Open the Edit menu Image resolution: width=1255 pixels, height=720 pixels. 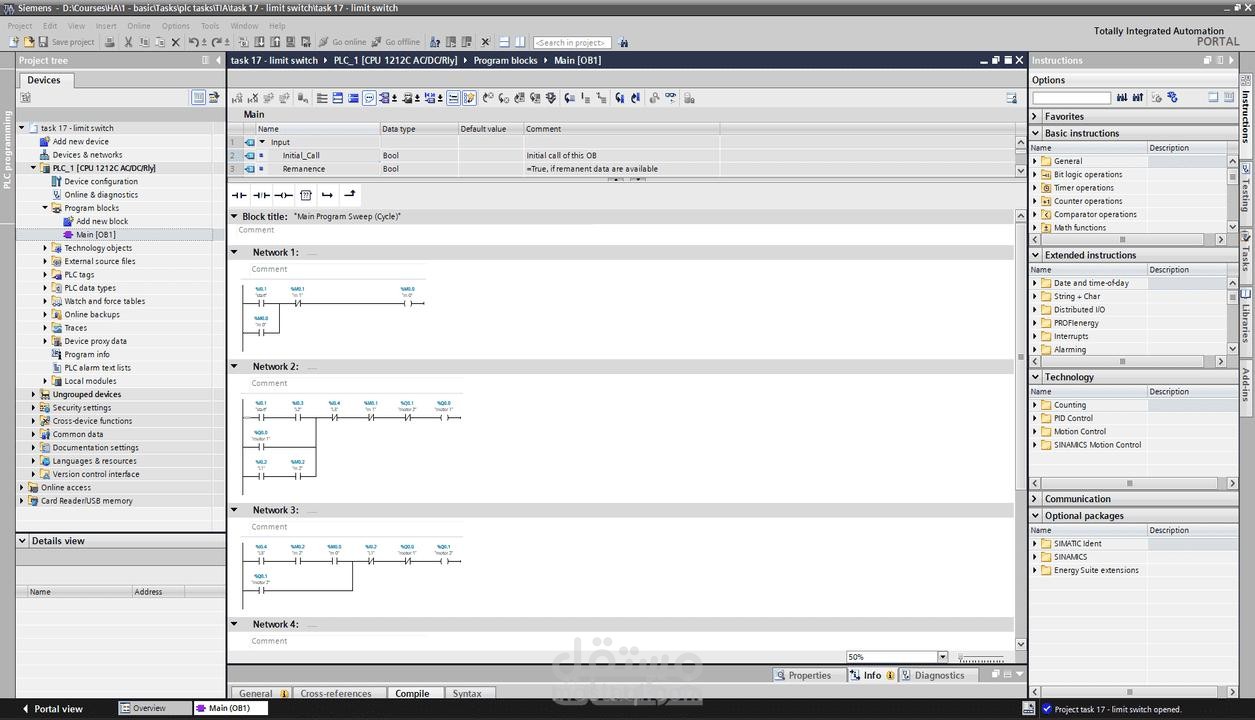pyautogui.click(x=50, y=26)
